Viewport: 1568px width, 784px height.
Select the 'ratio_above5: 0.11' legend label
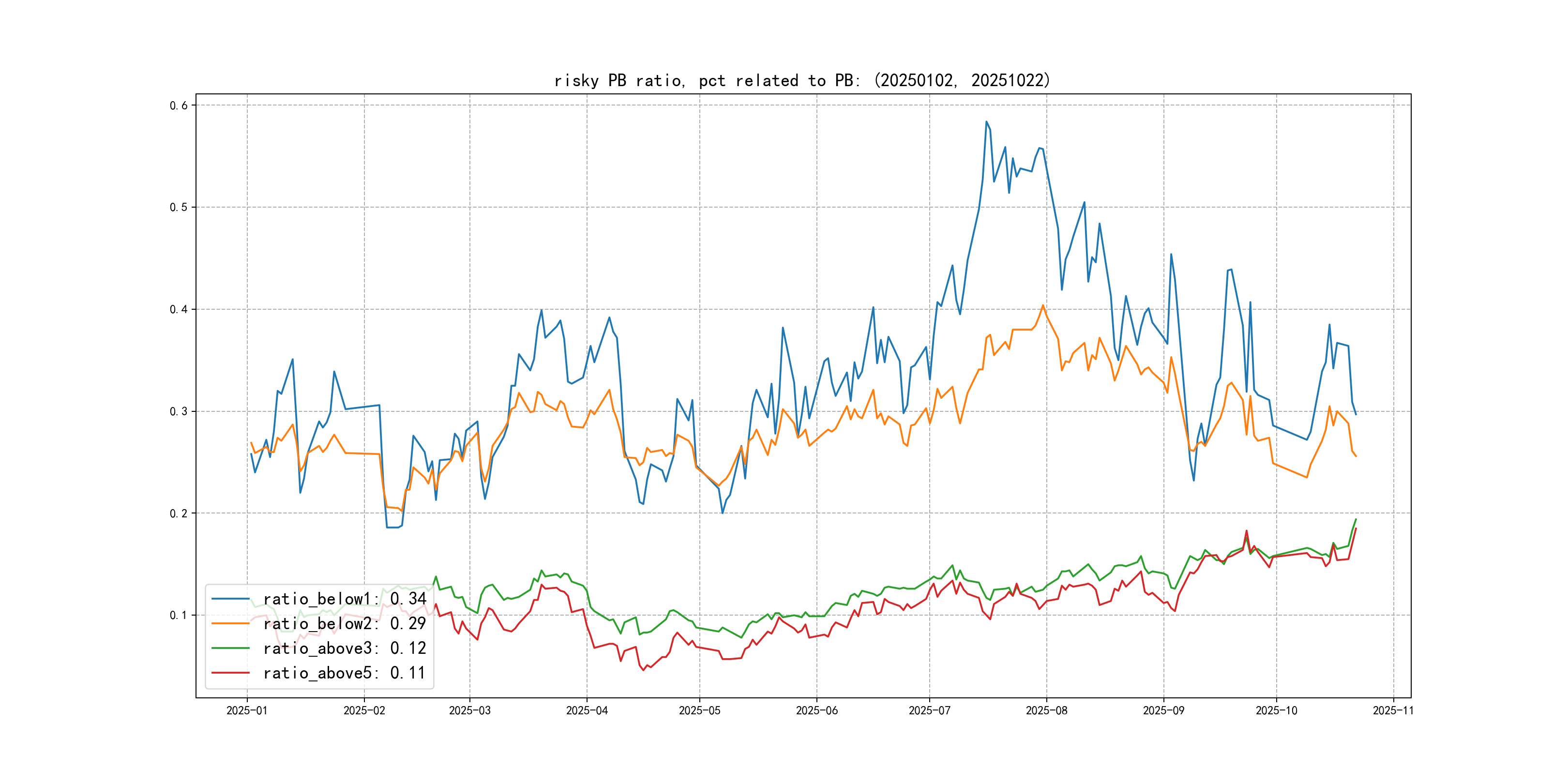[345, 673]
